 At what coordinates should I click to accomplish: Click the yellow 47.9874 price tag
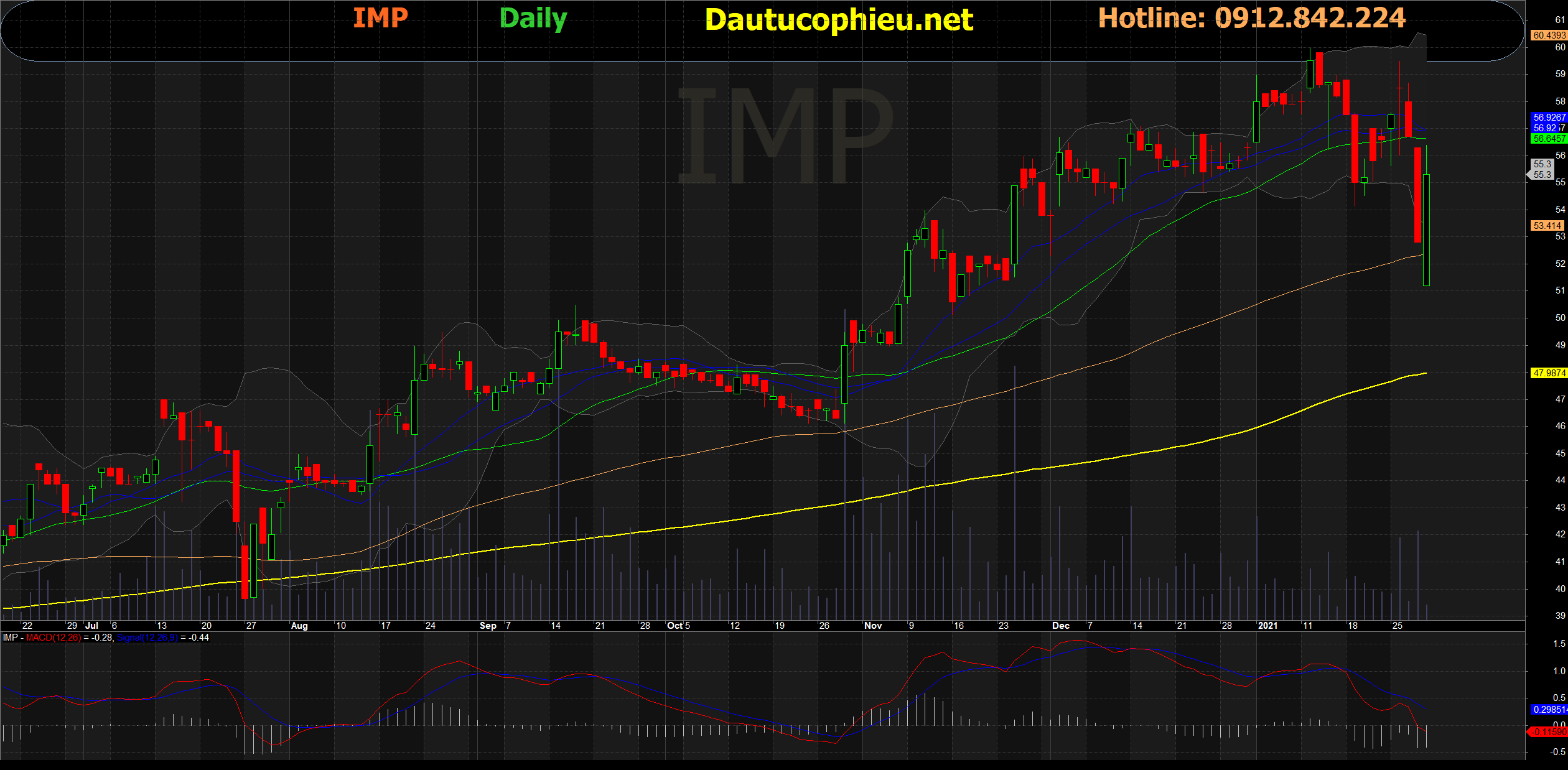pos(1548,373)
